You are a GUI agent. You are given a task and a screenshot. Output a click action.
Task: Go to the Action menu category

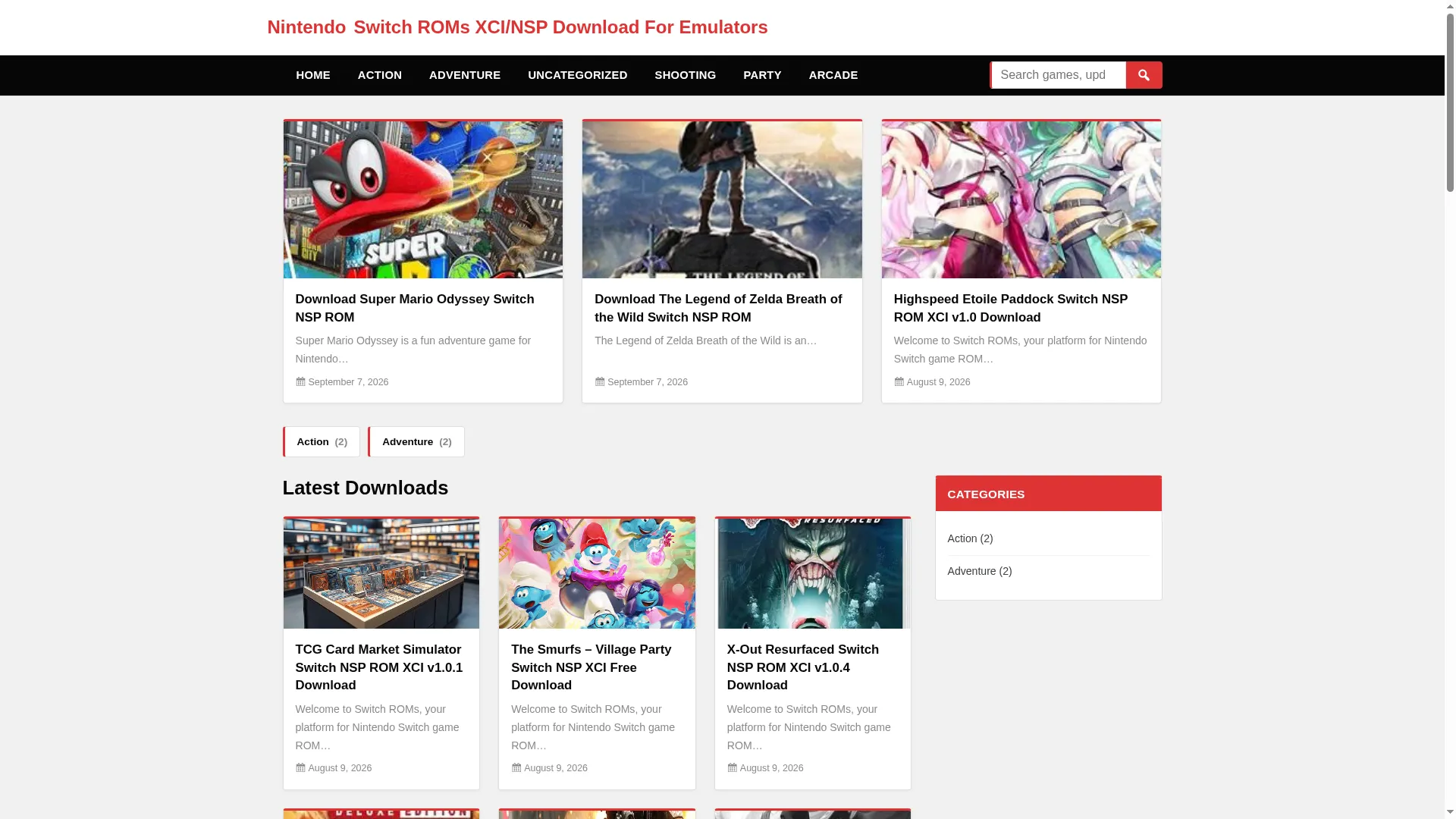380,75
